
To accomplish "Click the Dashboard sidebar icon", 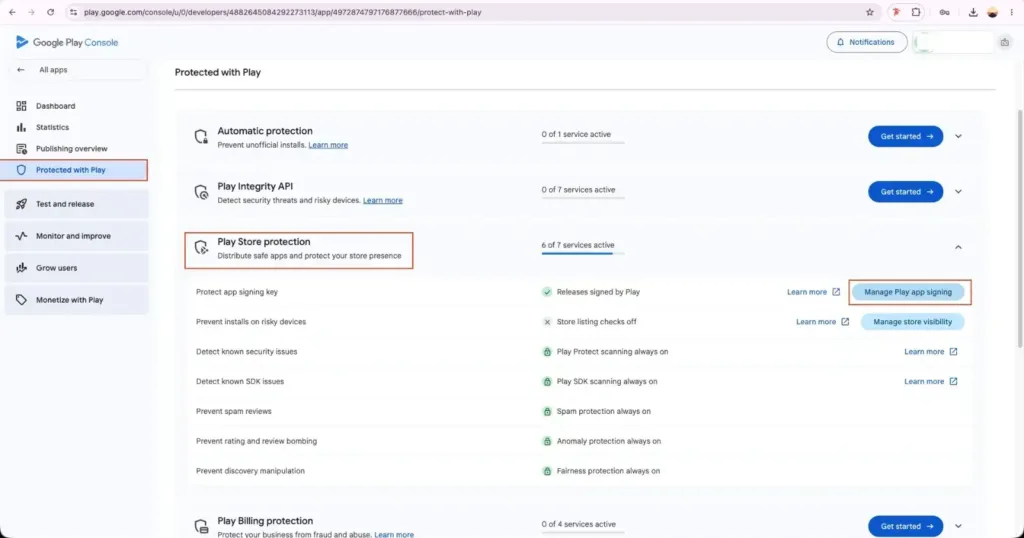I will click(22, 106).
